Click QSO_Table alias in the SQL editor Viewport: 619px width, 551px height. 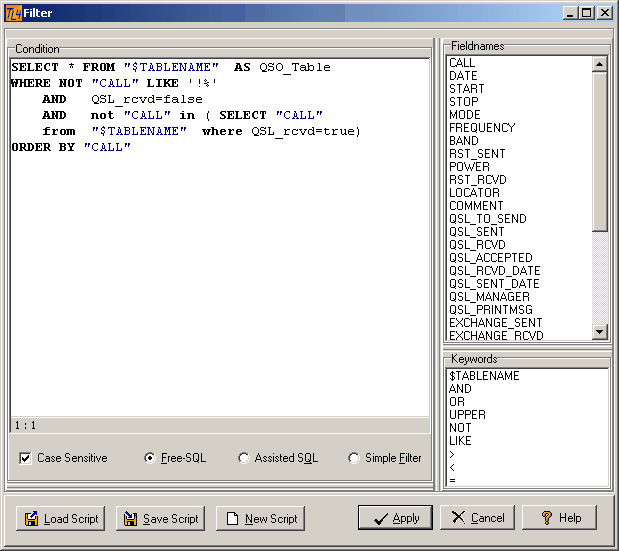pyautogui.click(x=295, y=67)
